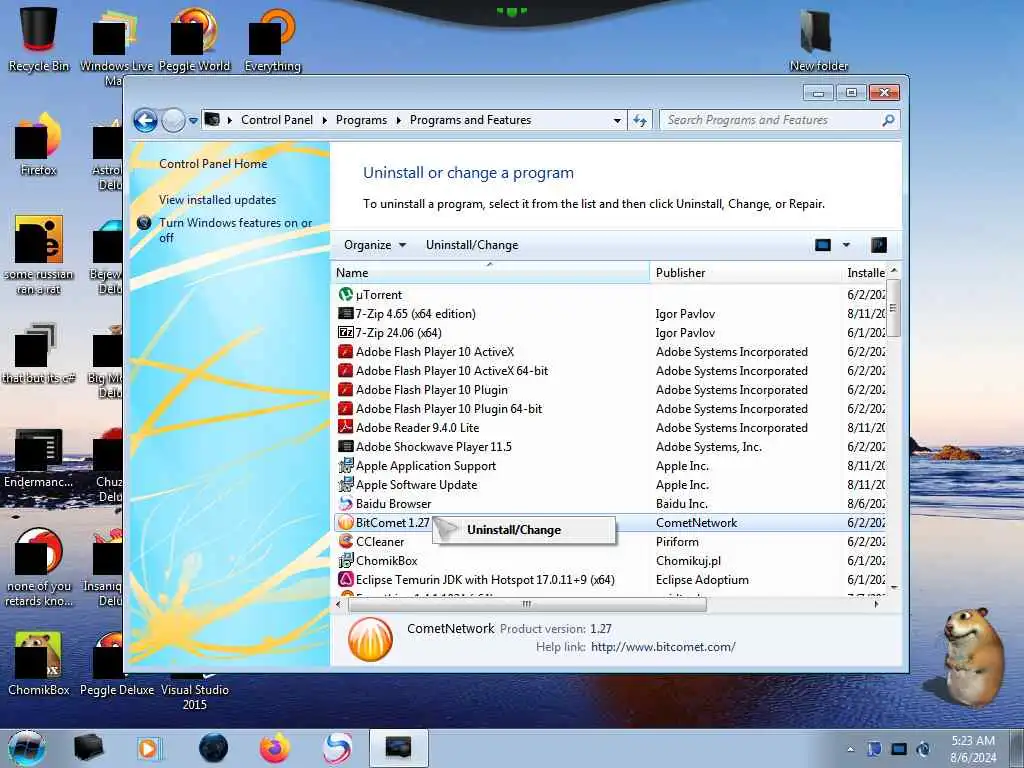1024x768 pixels.
Task: Open the address bar history dropdown arrow
Action: 617,121
